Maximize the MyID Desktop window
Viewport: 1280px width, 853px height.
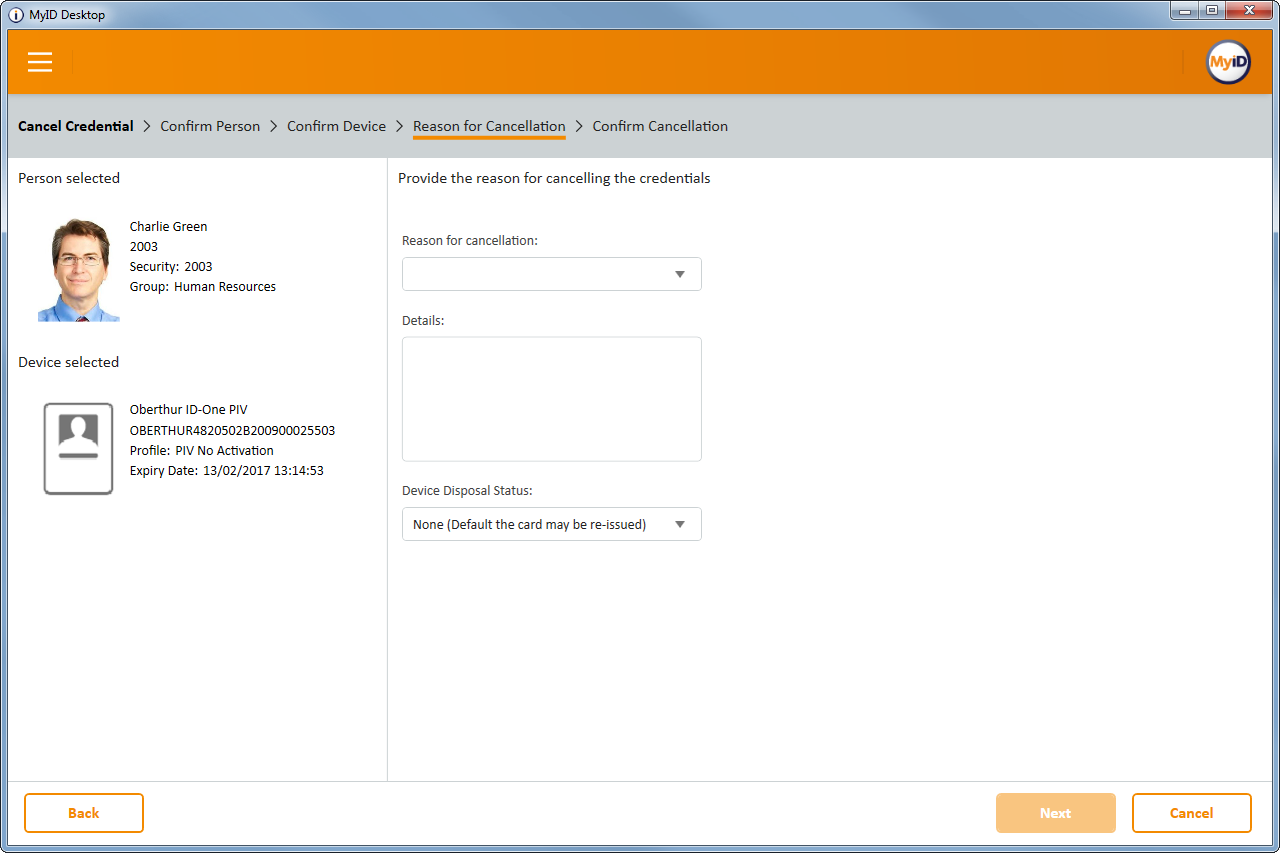[x=1212, y=10]
